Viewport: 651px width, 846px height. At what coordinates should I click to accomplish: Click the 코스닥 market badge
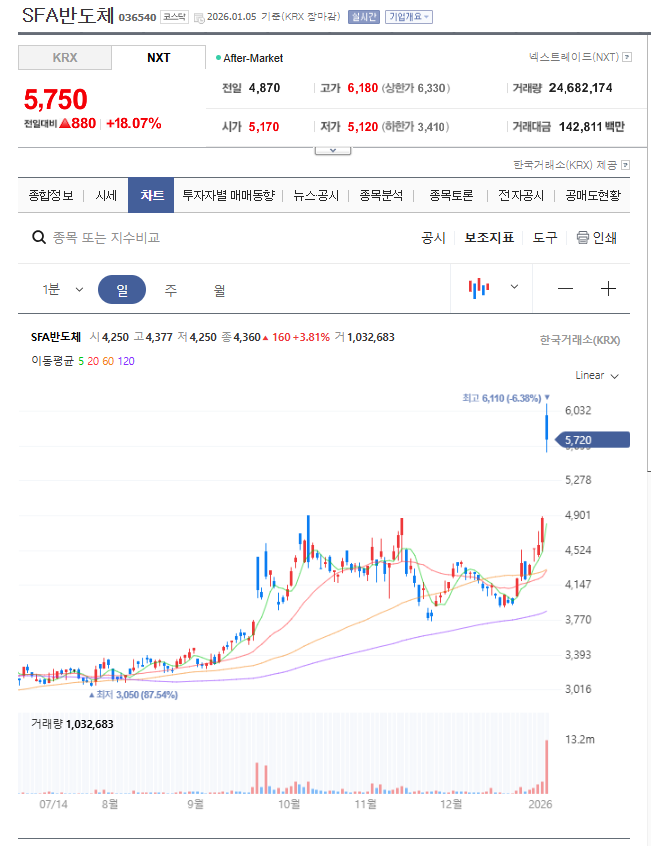[174, 17]
